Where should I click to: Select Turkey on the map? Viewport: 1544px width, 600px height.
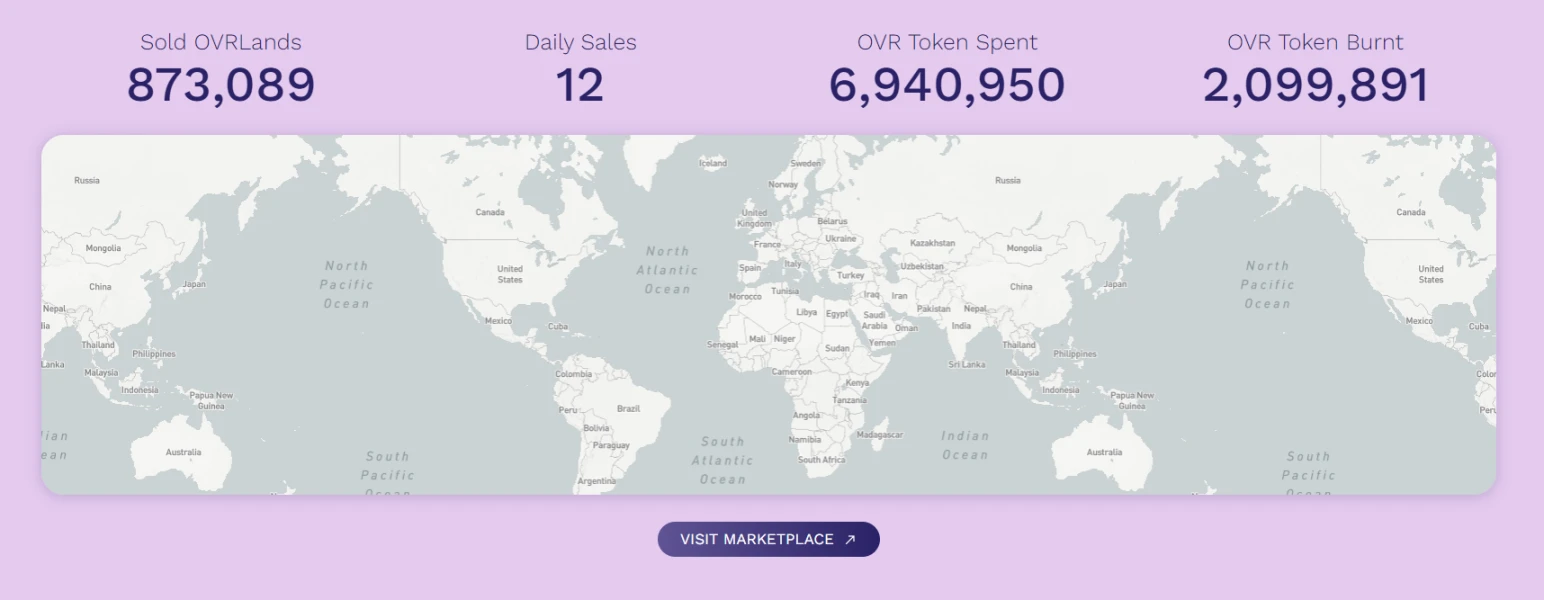[x=850, y=275]
